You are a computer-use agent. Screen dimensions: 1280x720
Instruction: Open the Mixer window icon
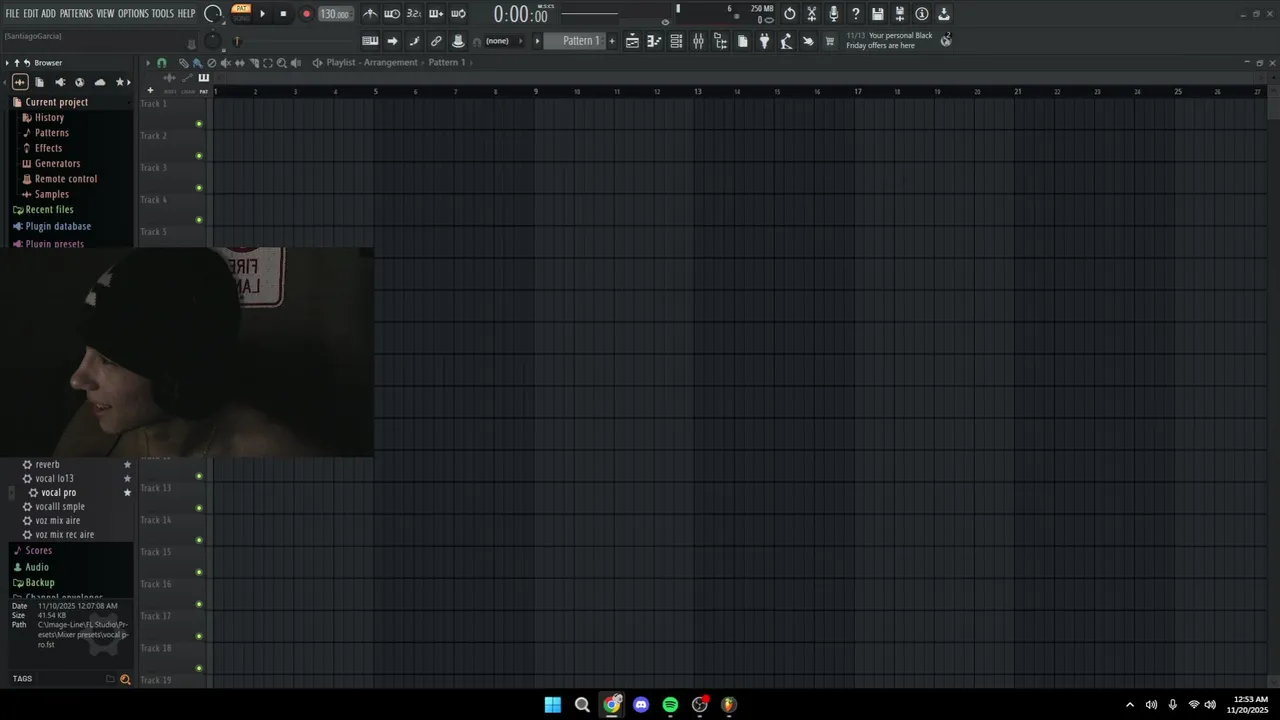pyautogui.click(x=698, y=41)
